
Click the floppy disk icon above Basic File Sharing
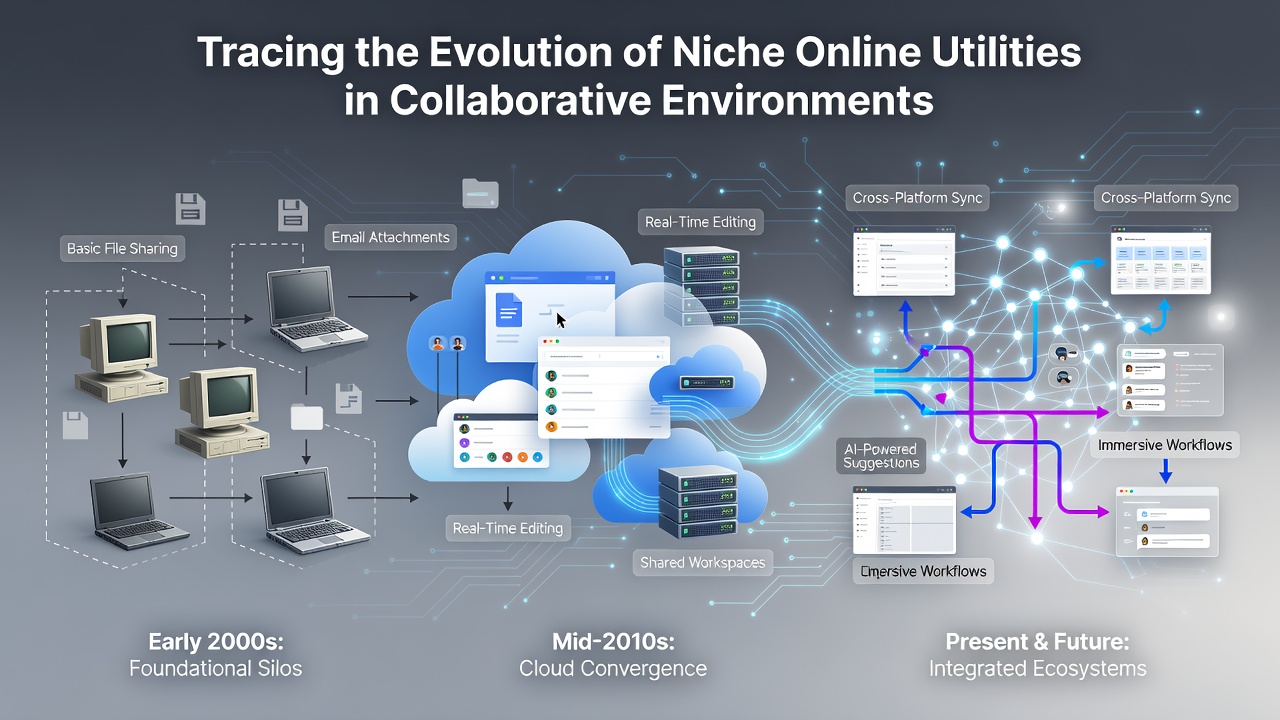(x=190, y=209)
